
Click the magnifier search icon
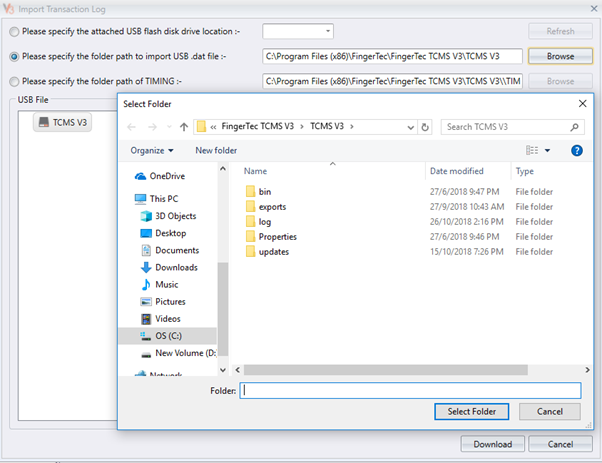click(x=574, y=127)
